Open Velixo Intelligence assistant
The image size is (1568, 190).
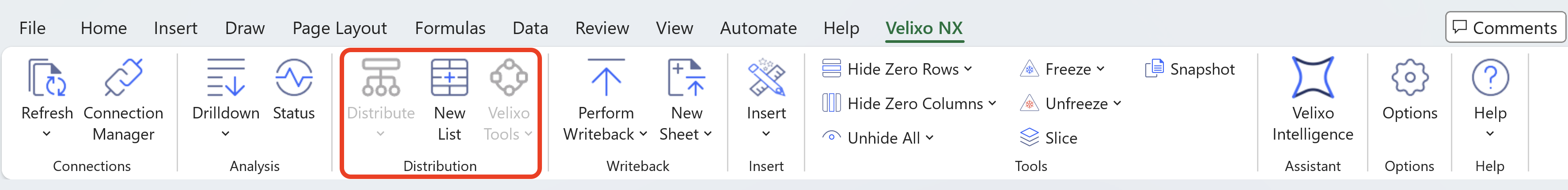tap(1312, 78)
